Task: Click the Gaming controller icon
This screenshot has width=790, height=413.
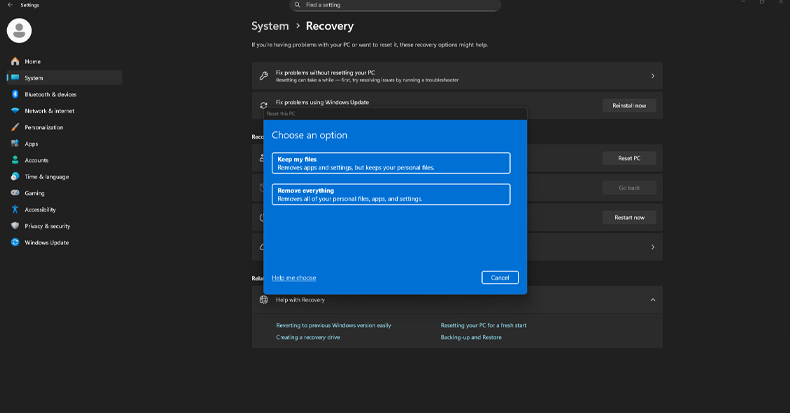Action: click(15, 193)
